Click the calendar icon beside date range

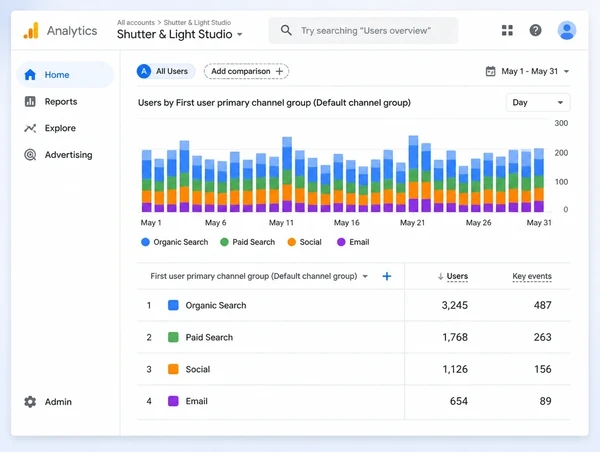(490, 71)
